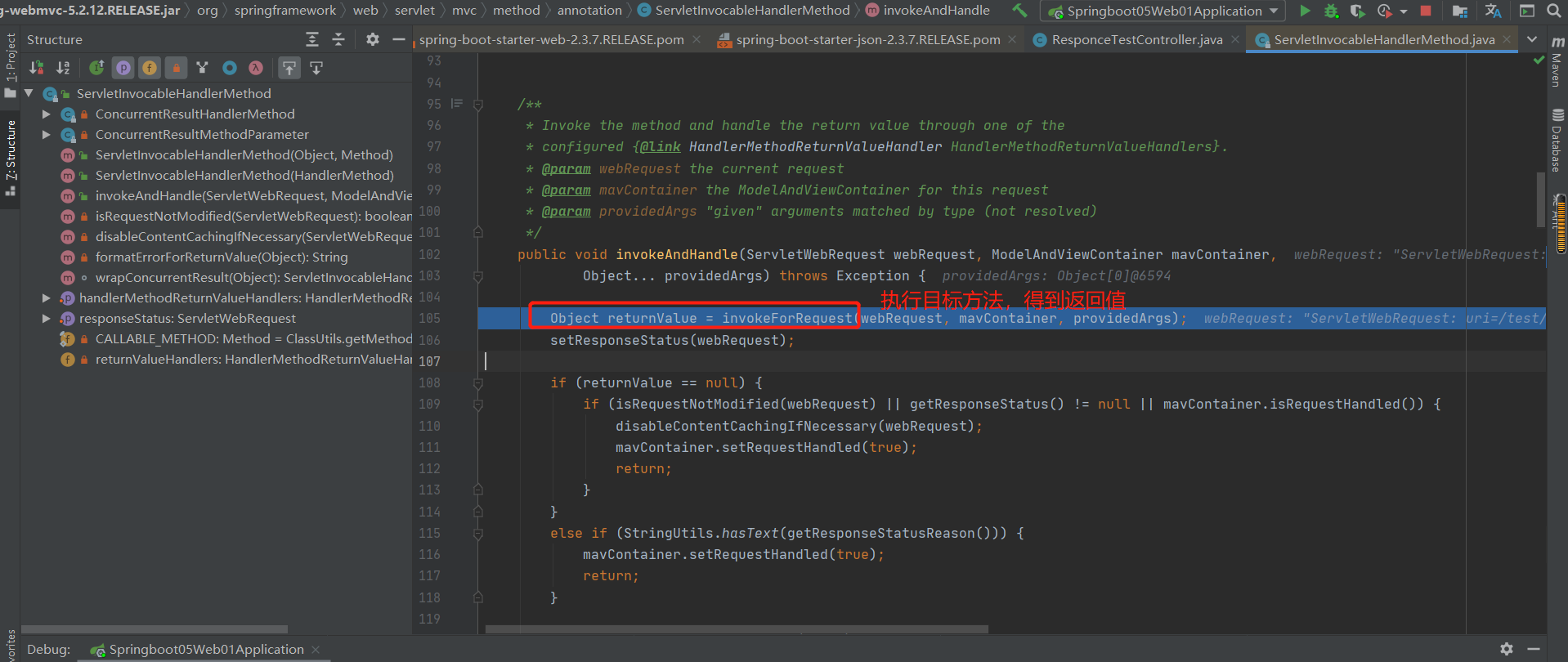Screen dimensions: 1568x662
Task: Expand the ConcurrentResultMethodParameter node
Action: point(47,134)
